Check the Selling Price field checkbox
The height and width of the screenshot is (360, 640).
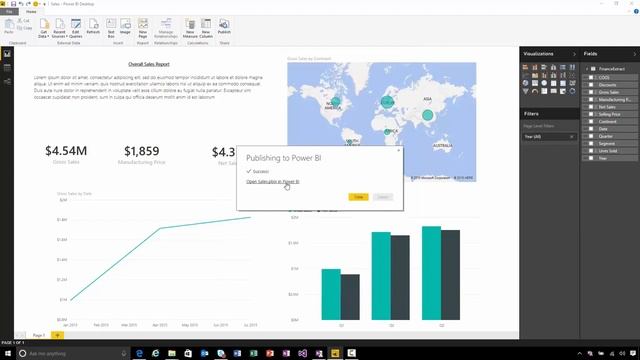(591, 114)
